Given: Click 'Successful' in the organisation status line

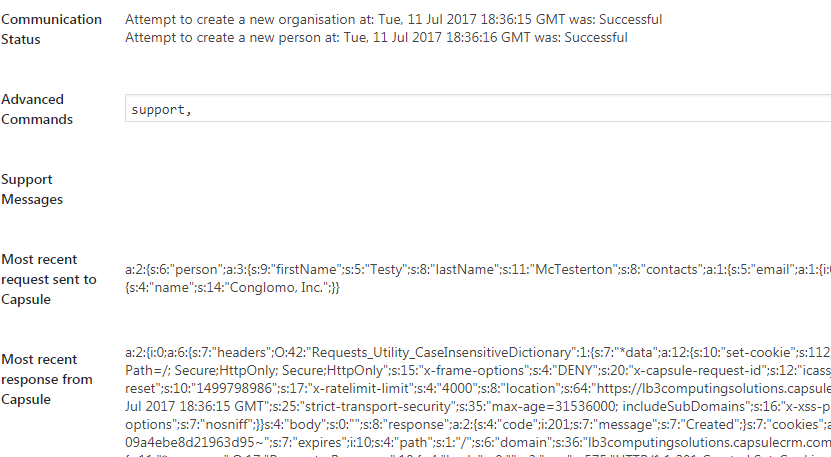Looking at the screenshot, I should (x=629, y=20).
